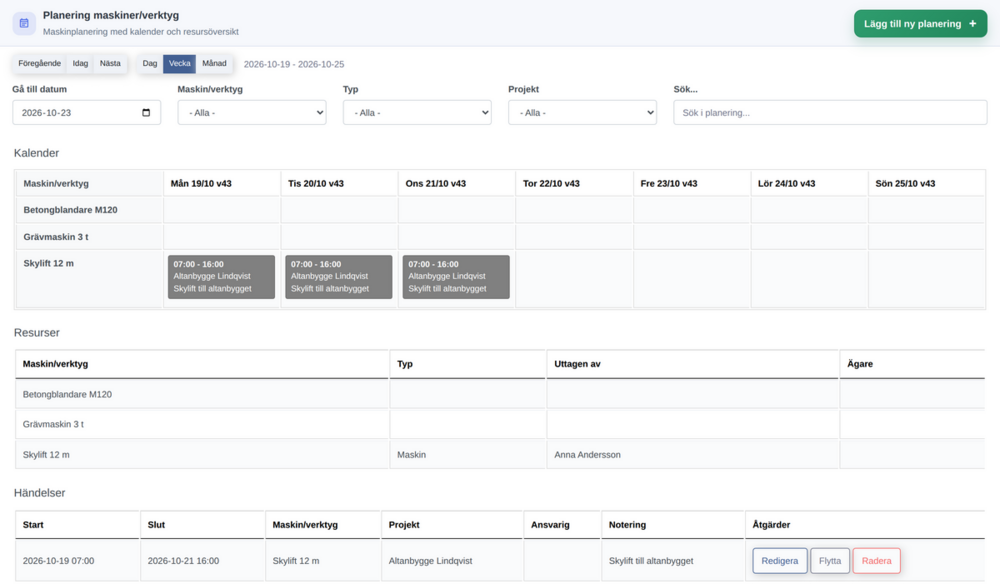Open Skylift booking on Mån 19/10

click(x=221, y=277)
